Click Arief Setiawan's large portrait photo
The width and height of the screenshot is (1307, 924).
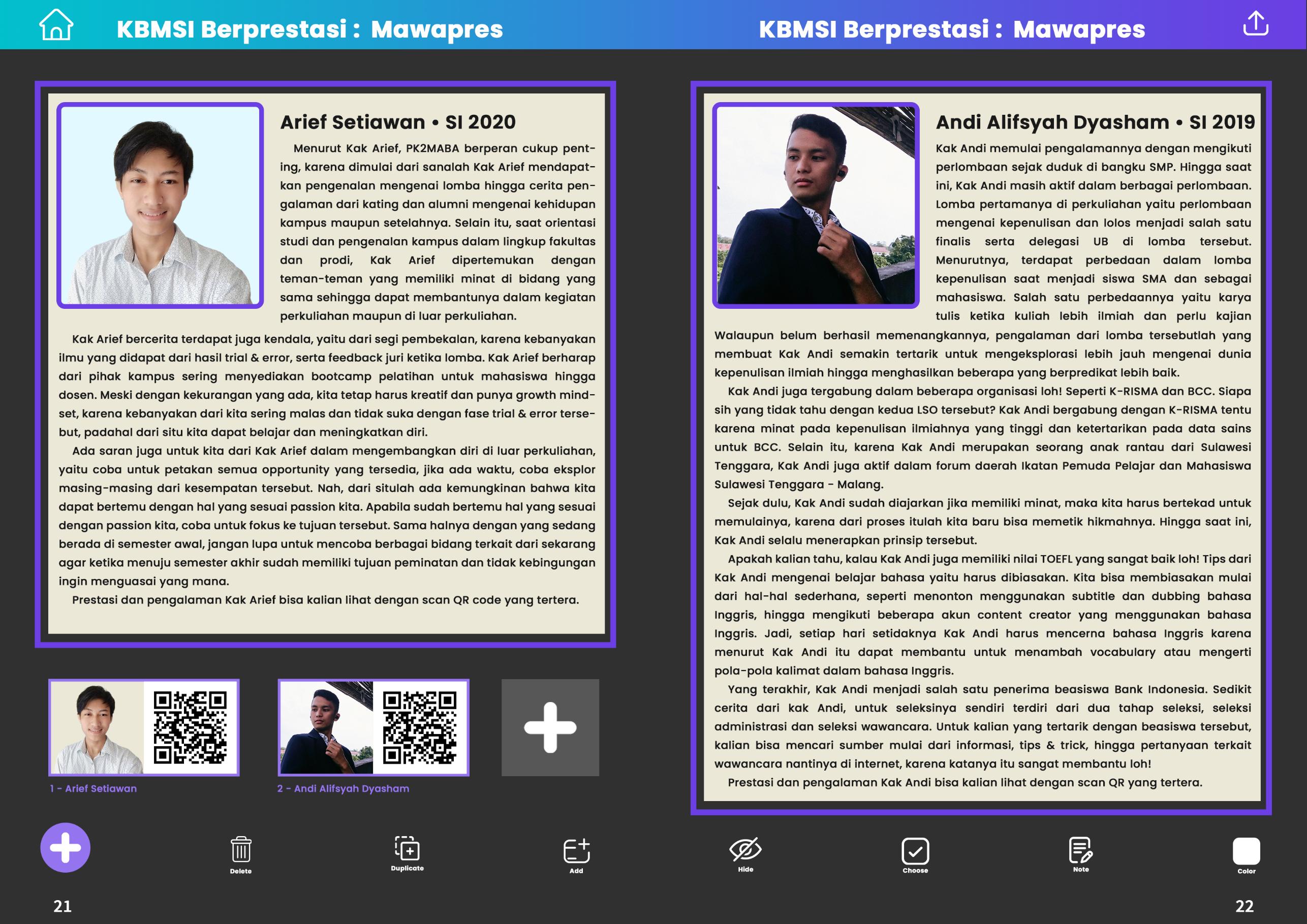160,205
